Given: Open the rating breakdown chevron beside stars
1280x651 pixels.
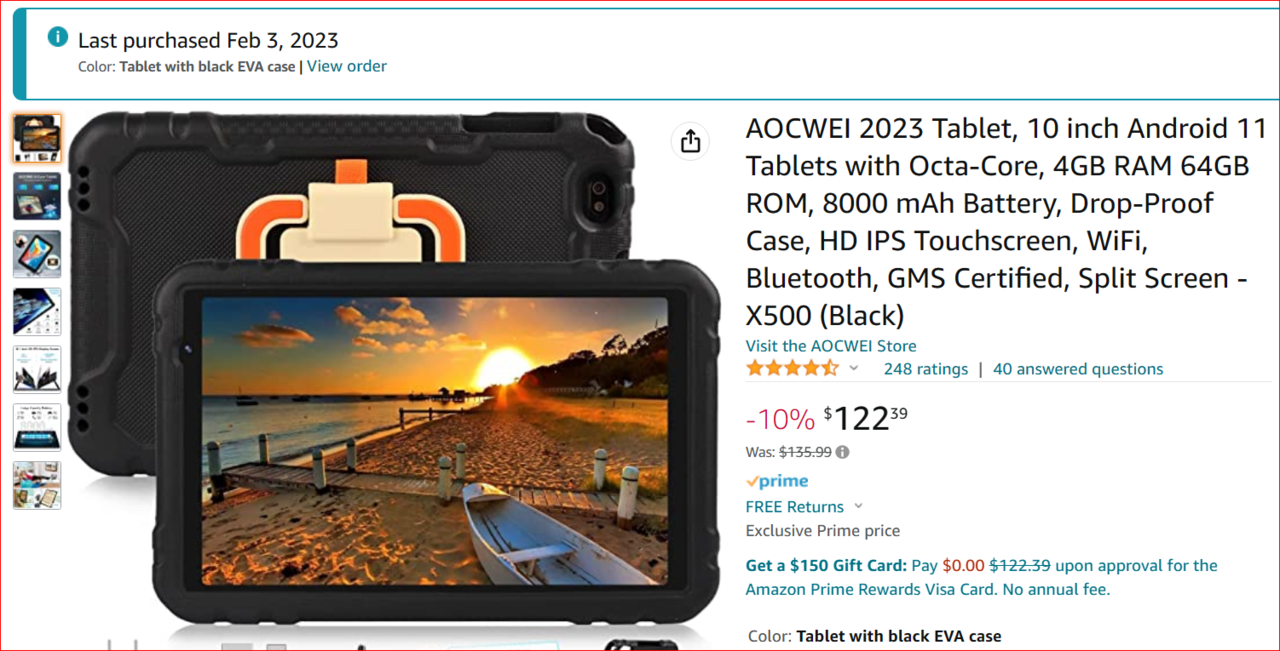Looking at the screenshot, I should point(854,368).
